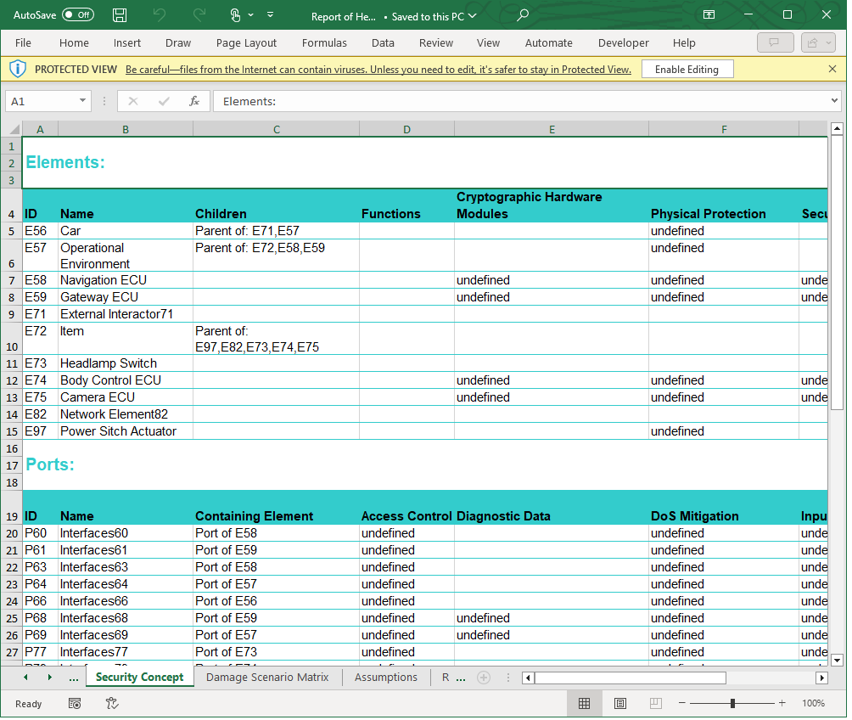852x720 pixels.
Task: Switch to Page Layout view icon
Action: 620,703
